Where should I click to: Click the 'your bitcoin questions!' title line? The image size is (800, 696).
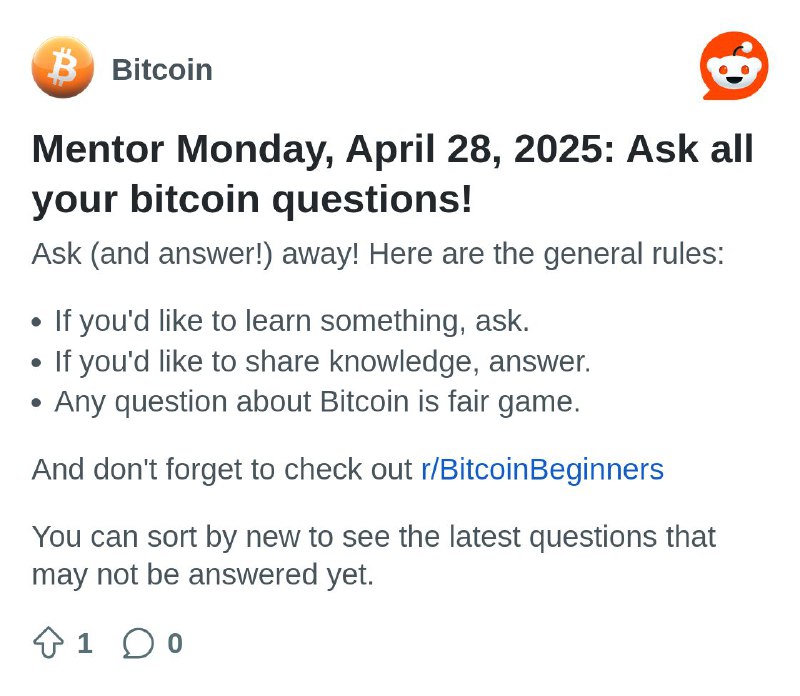(x=252, y=199)
